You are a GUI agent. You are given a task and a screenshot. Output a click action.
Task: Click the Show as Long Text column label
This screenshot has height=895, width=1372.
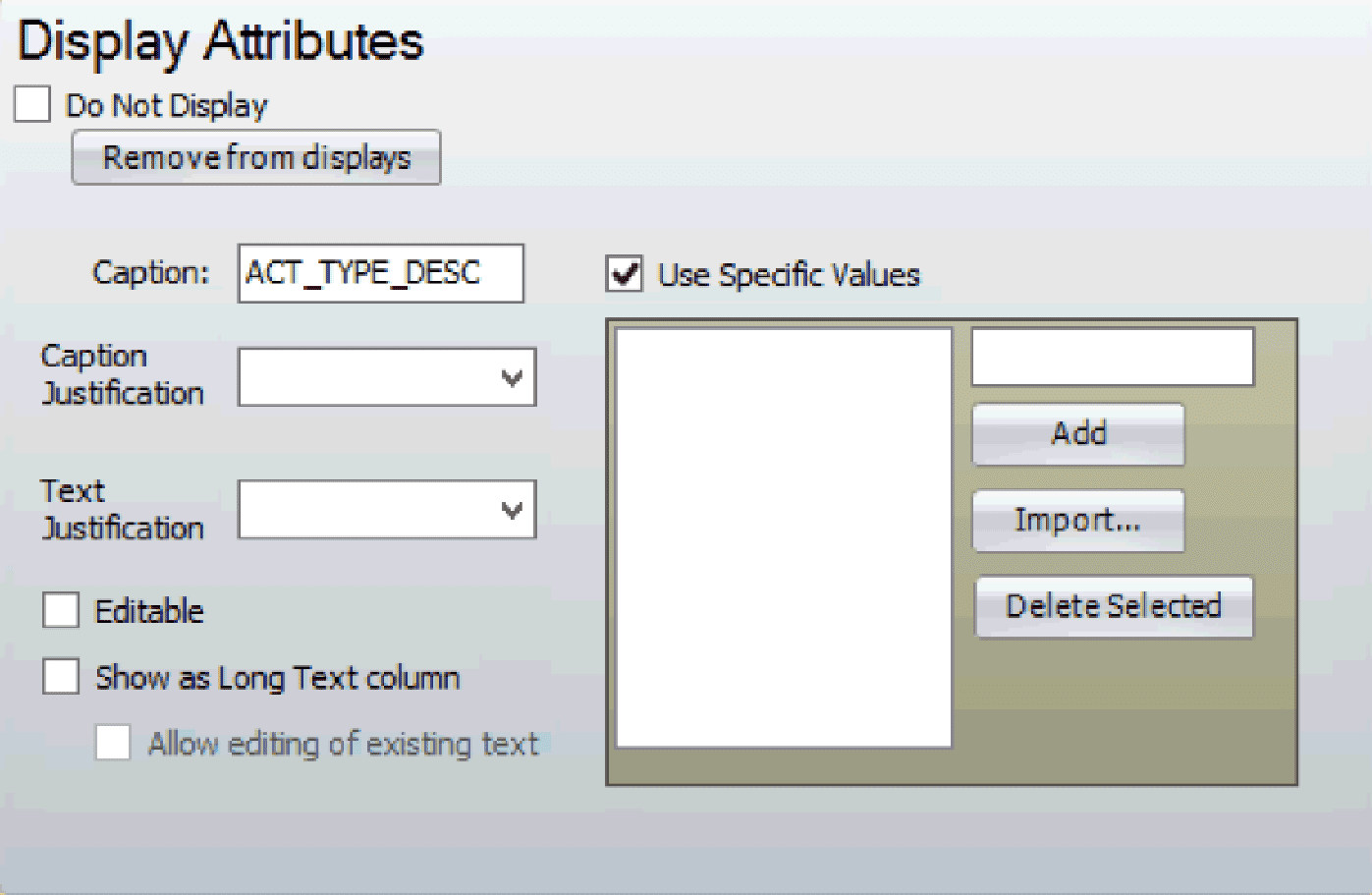[x=277, y=678]
